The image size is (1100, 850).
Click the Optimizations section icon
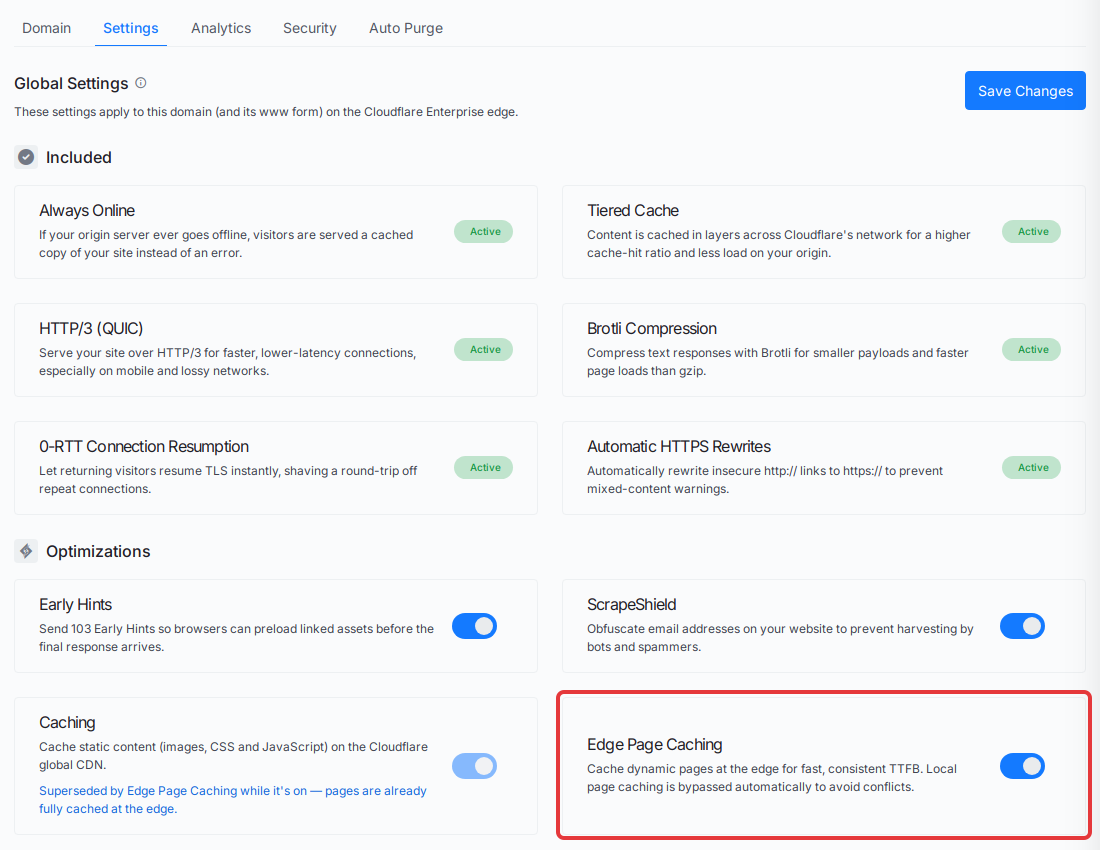click(26, 551)
